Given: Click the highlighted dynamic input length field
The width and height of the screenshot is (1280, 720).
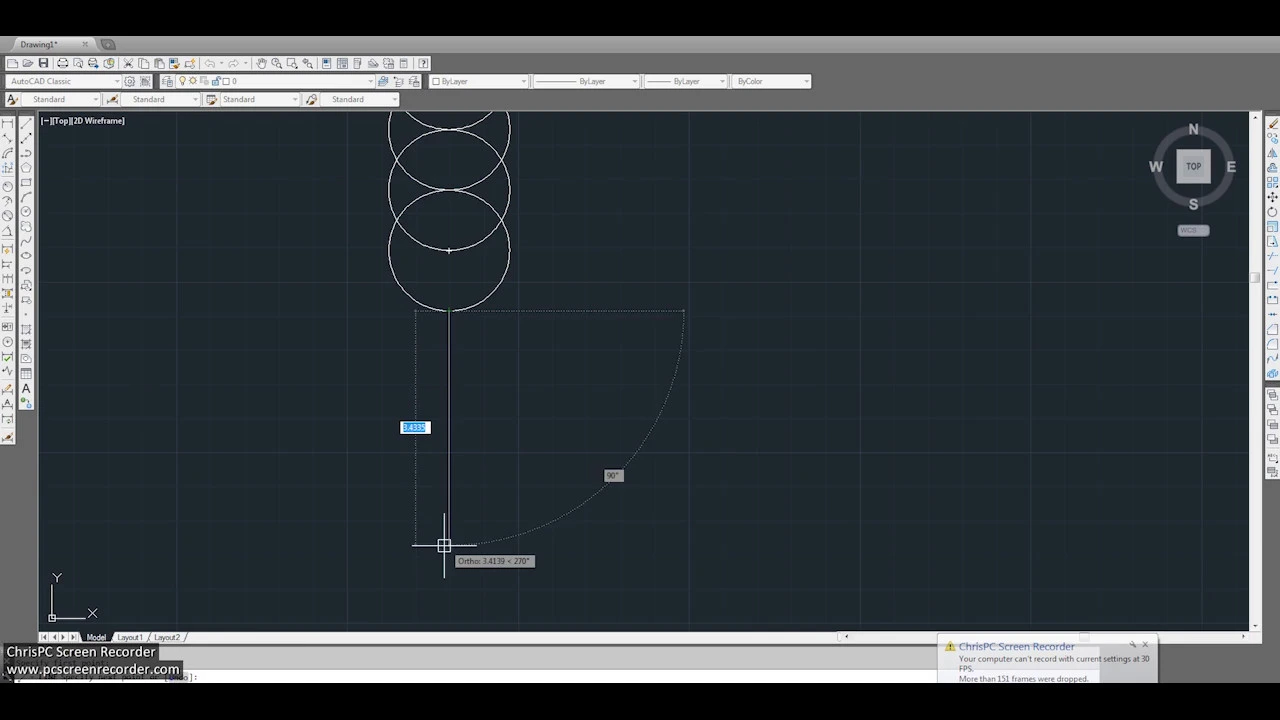Looking at the screenshot, I should tap(415, 427).
